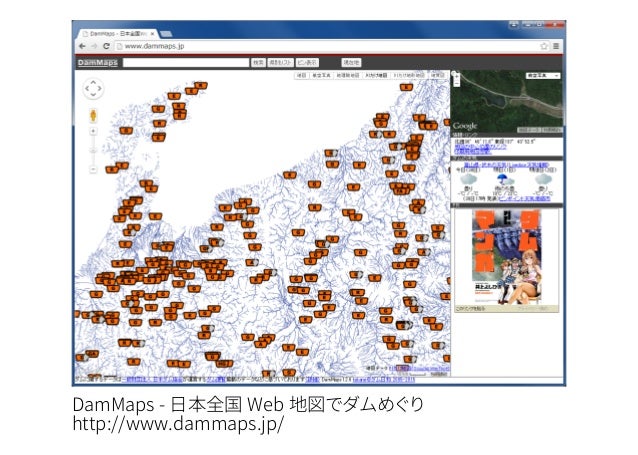Pick up the Street View pegman icon

[x=93, y=116]
